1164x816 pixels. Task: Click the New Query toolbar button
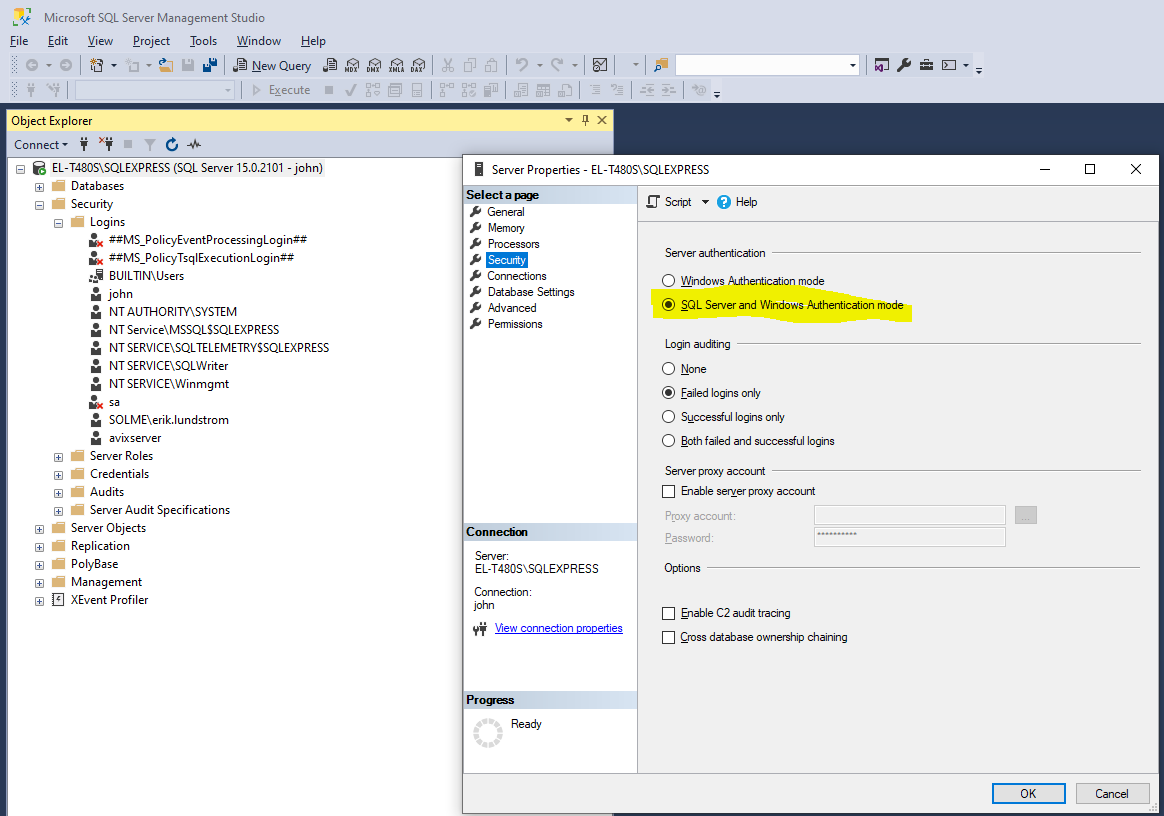click(272, 65)
